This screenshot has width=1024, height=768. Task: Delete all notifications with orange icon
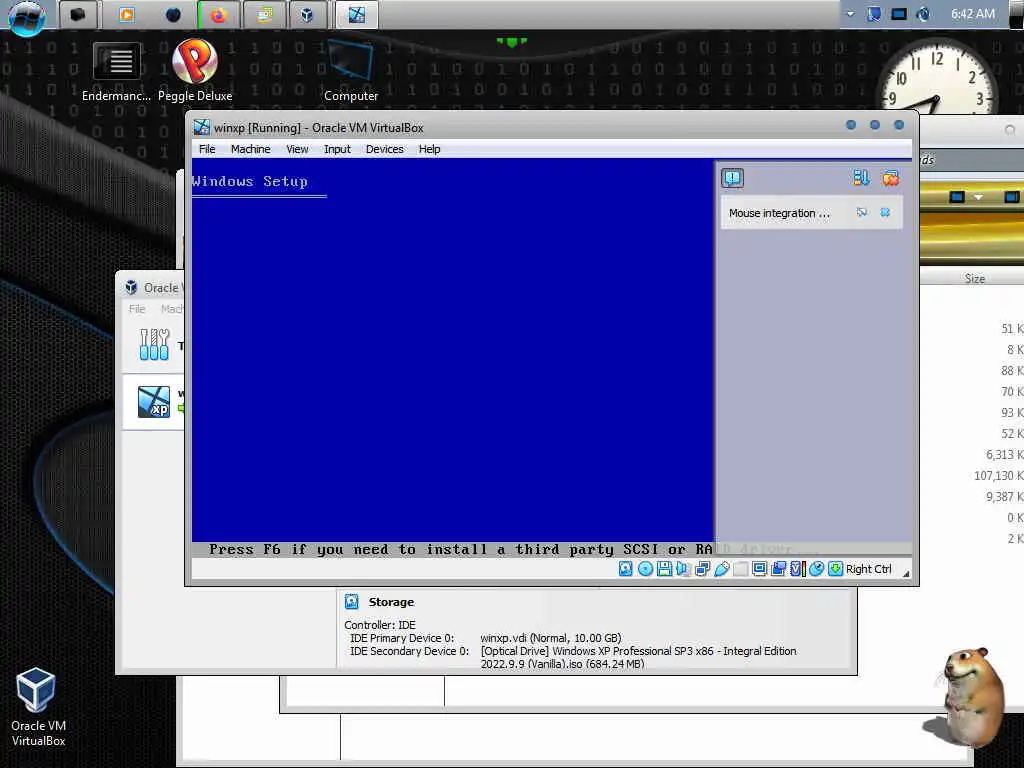point(890,178)
